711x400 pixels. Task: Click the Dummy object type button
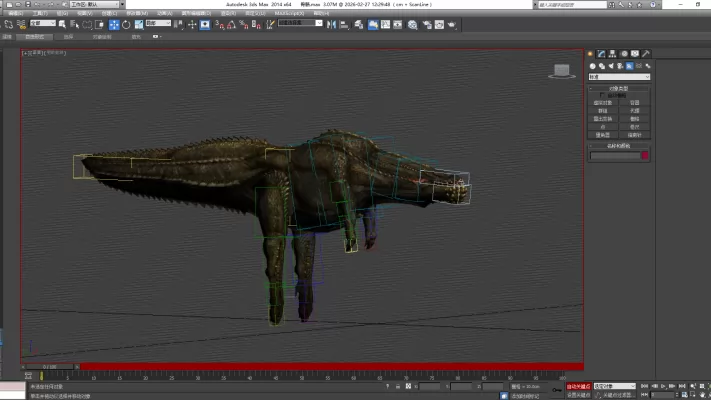pos(603,102)
